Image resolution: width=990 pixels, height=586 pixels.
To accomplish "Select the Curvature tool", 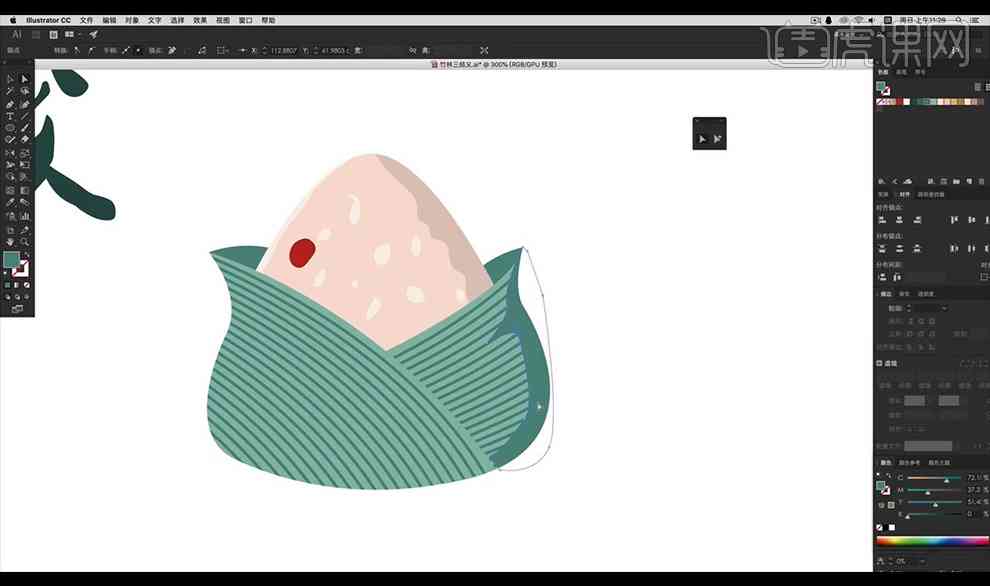I will pyautogui.click(x=25, y=104).
